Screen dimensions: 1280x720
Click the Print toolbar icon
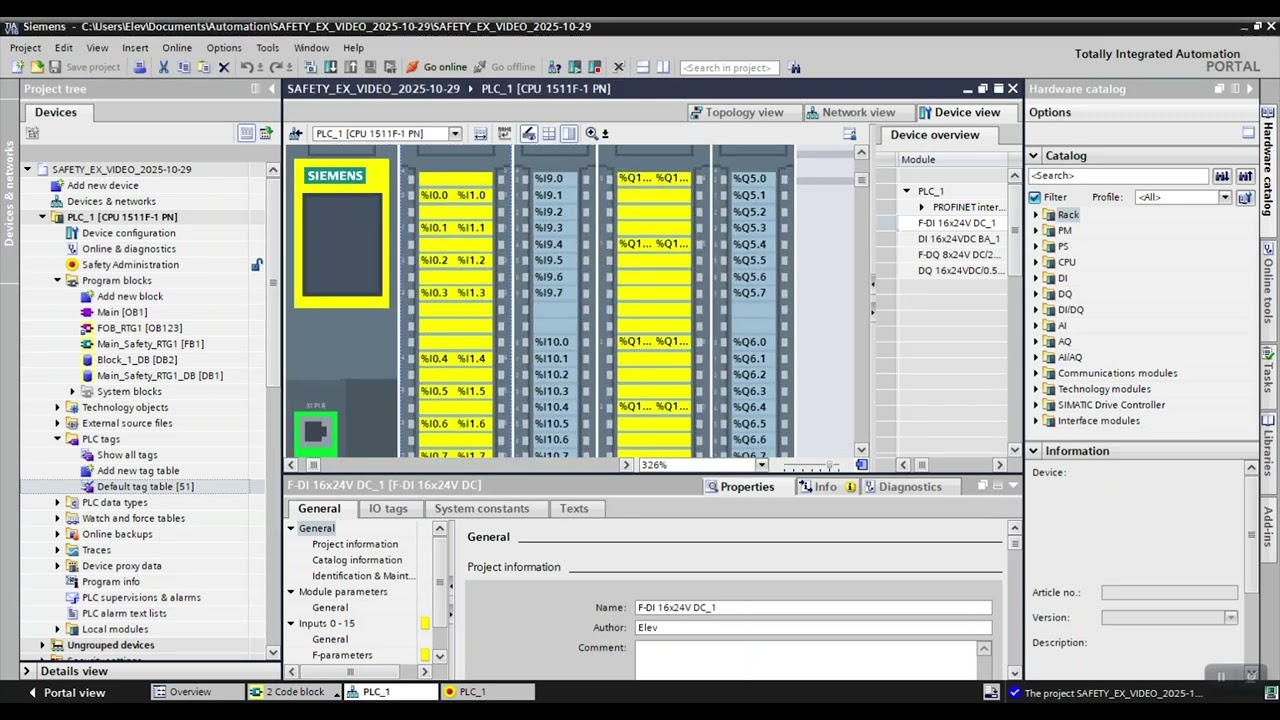[140, 67]
